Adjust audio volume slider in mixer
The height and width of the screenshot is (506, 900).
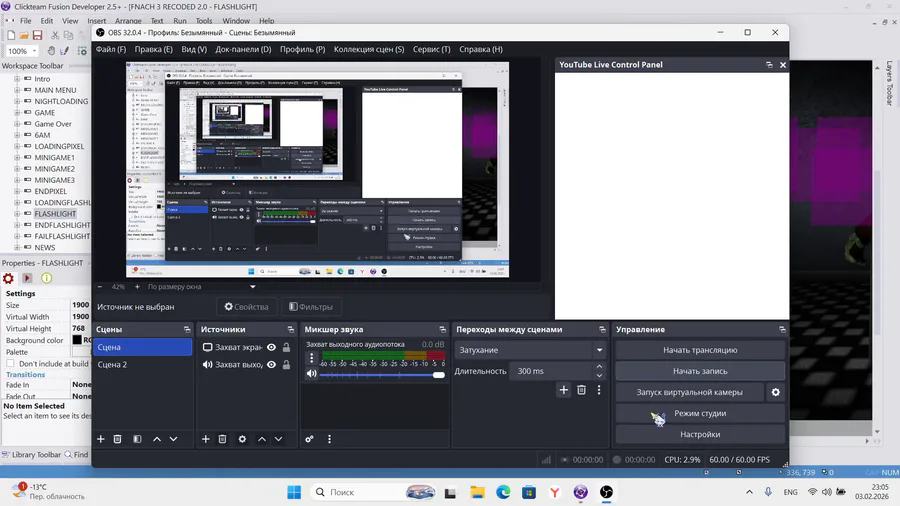(382, 375)
